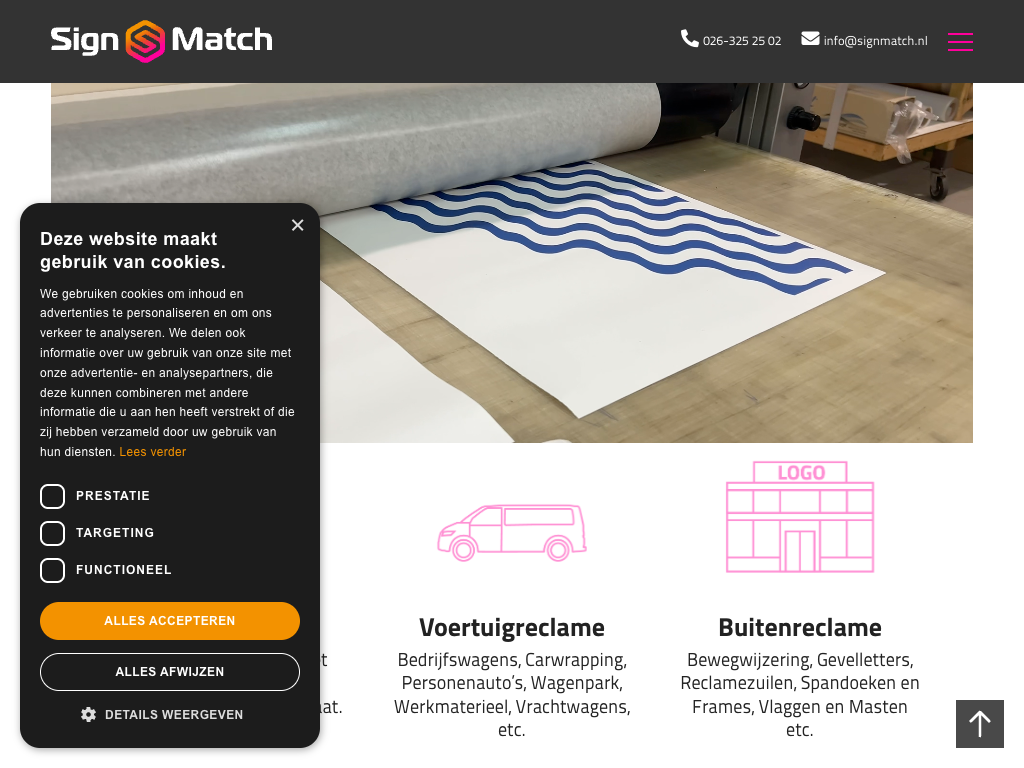Viewport: 1024px width, 768px height.
Task: Click the phone icon in header
Action: [x=690, y=39]
